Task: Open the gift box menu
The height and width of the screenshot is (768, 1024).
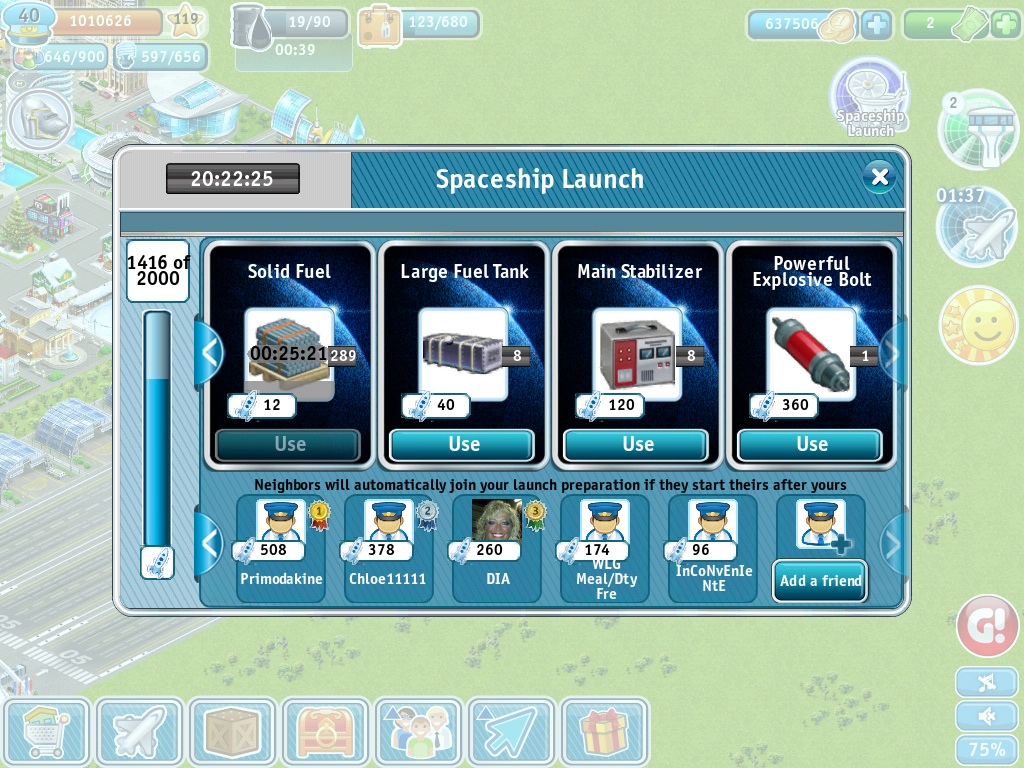Action: pyautogui.click(x=605, y=732)
